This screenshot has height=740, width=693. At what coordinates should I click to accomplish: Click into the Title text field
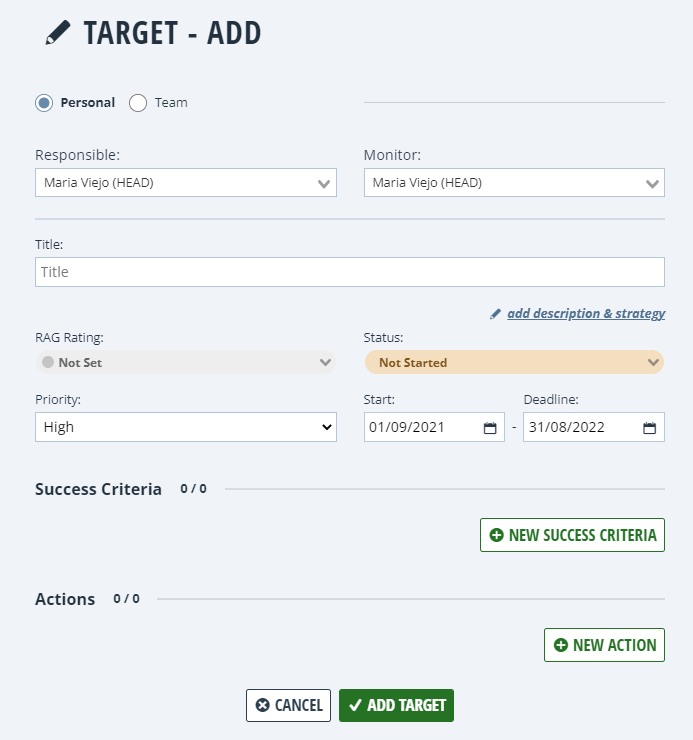[x=350, y=272]
